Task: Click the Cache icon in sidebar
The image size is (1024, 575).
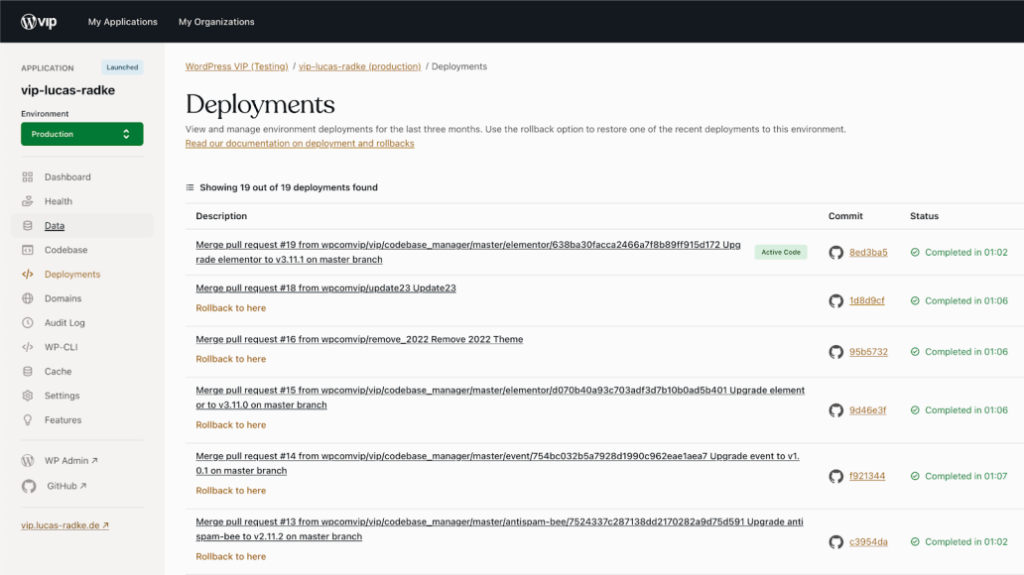Action: click(x=27, y=371)
